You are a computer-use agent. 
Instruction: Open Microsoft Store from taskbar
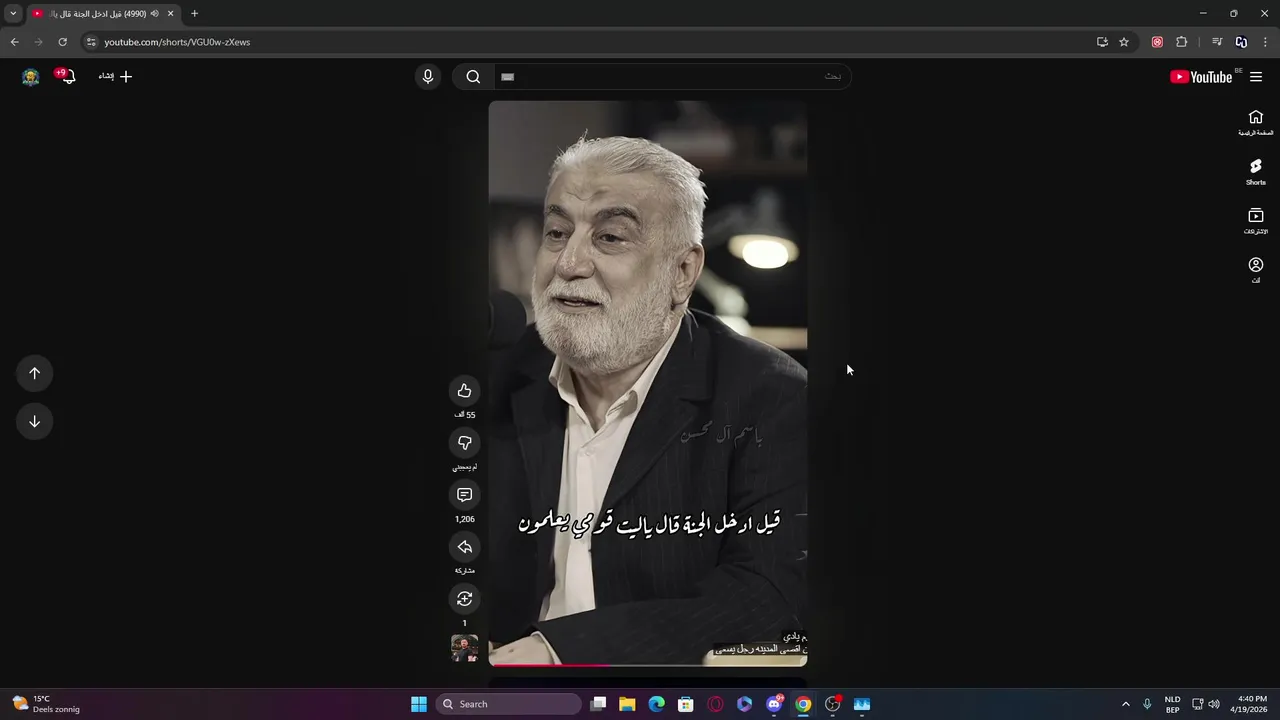(x=686, y=704)
